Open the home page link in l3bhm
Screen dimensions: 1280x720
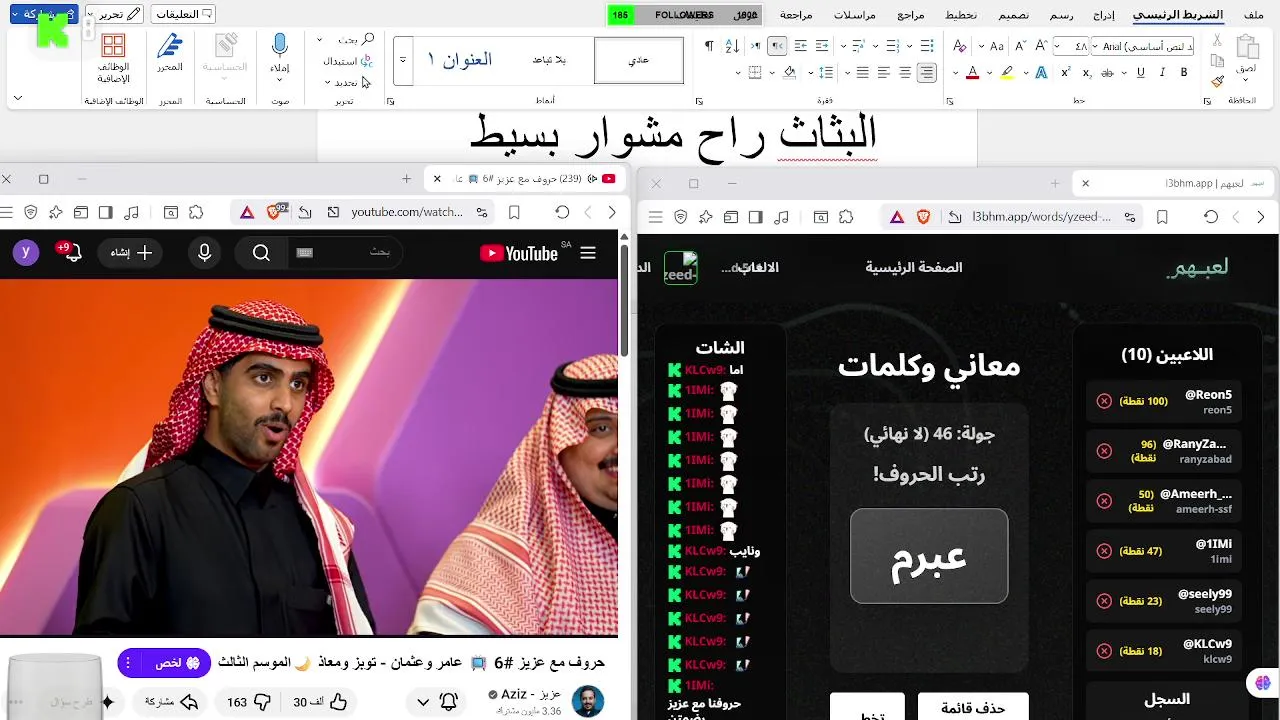click(914, 267)
